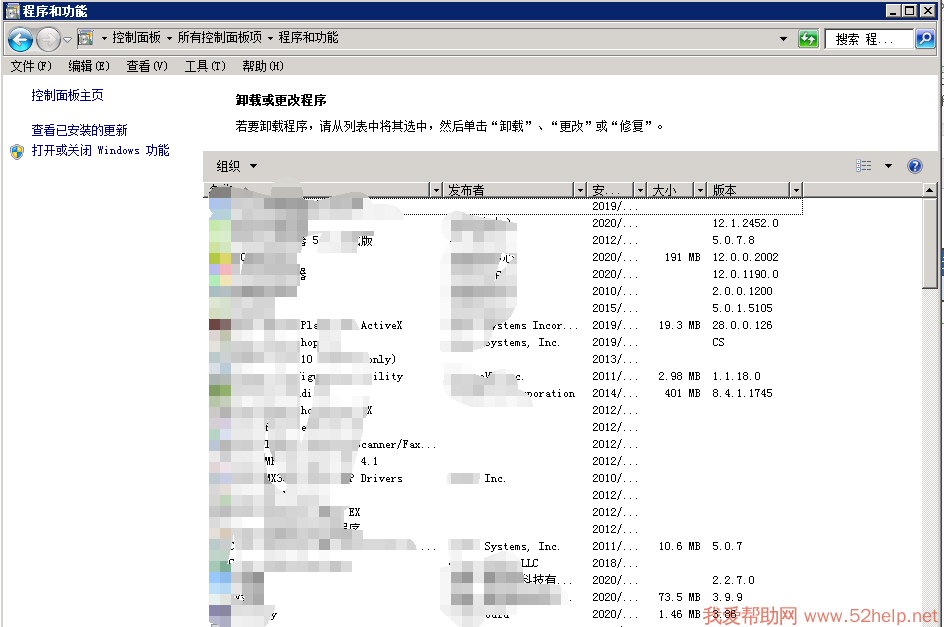
Task: Open the blue help question-mark icon
Action: click(914, 166)
